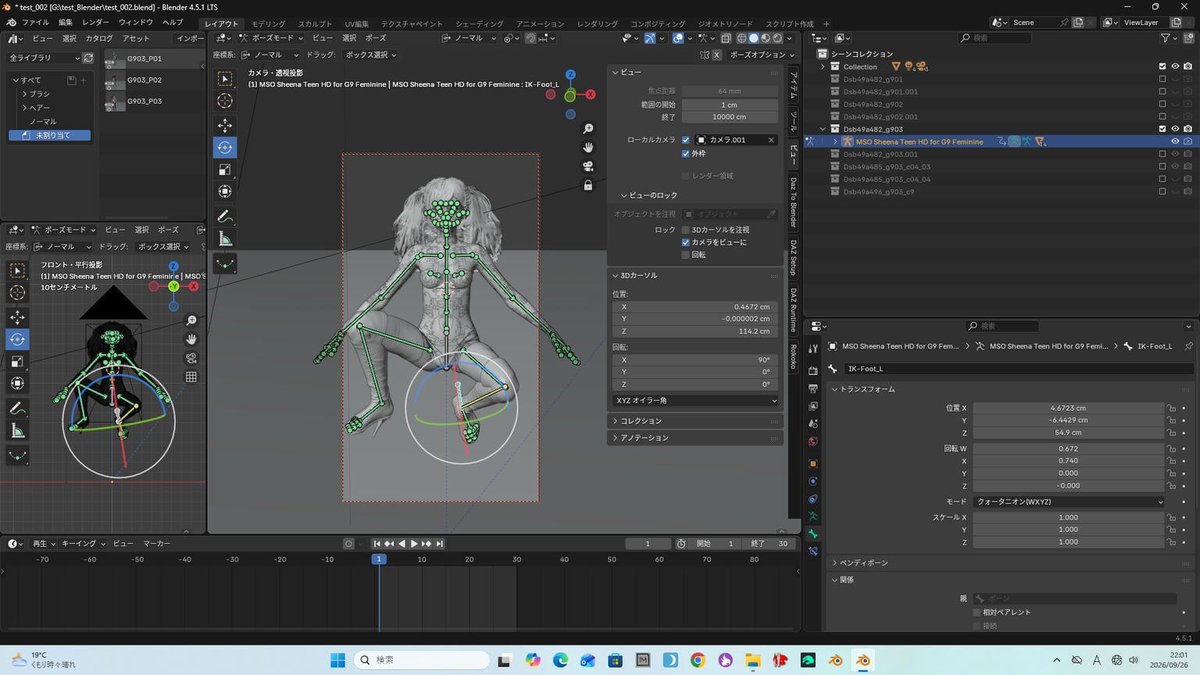Viewport: 1200px width, 675px height.
Task: Expand MSO Sheena Teen HD tree item
Action: [x=836, y=142]
